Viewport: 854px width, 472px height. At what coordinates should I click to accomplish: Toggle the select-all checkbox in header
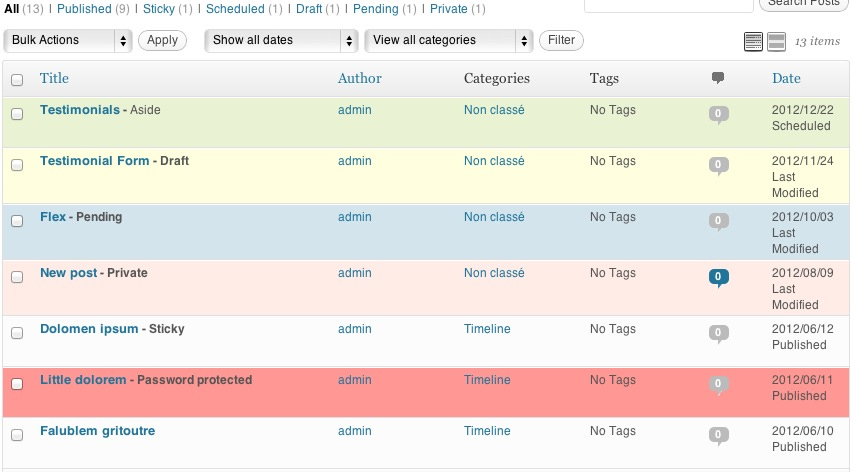17,80
